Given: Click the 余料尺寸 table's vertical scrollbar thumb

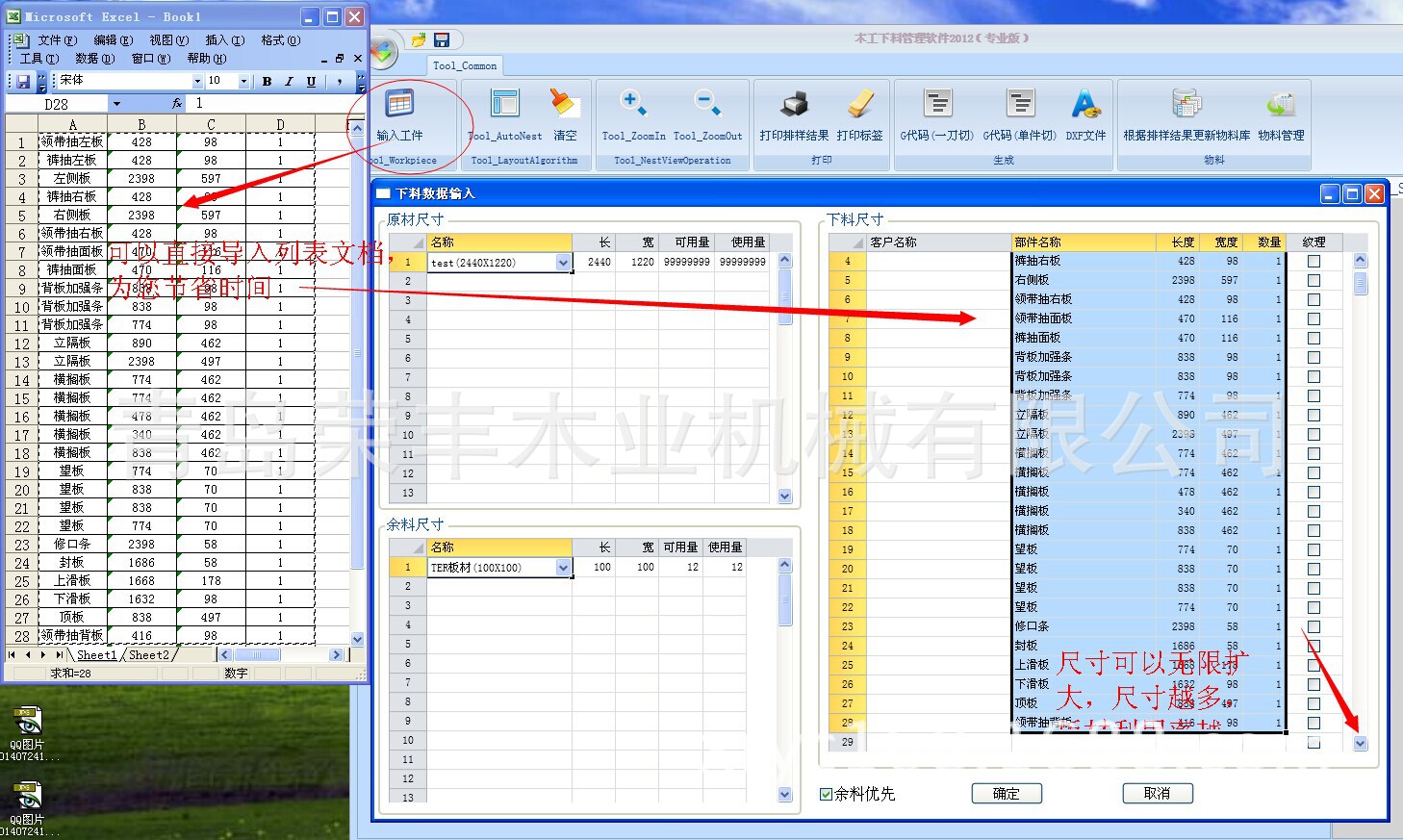Looking at the screenshot, I should pyautogui.click(x=784, y=598).
